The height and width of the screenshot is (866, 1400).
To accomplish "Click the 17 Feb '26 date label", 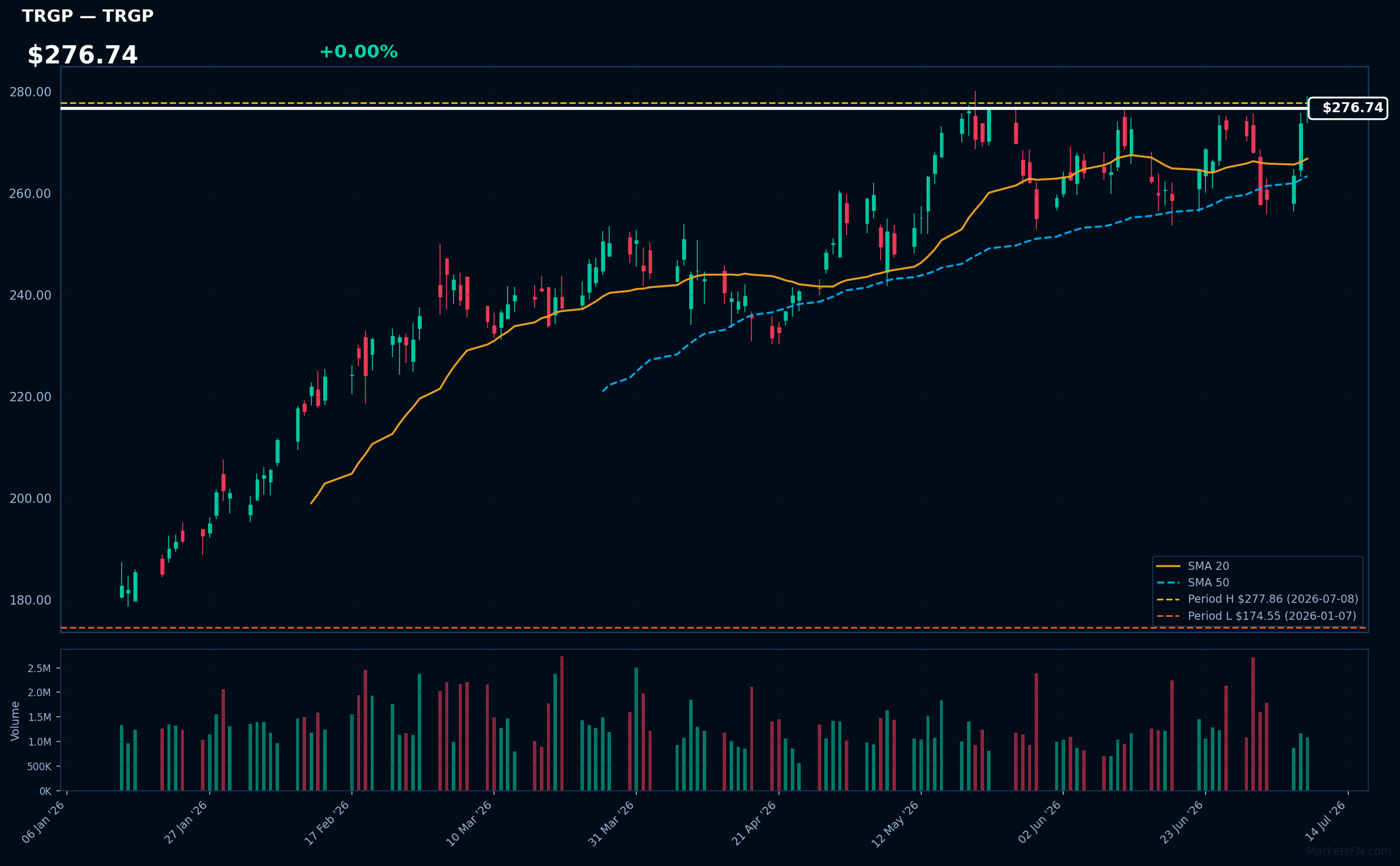I will point(327,823).
